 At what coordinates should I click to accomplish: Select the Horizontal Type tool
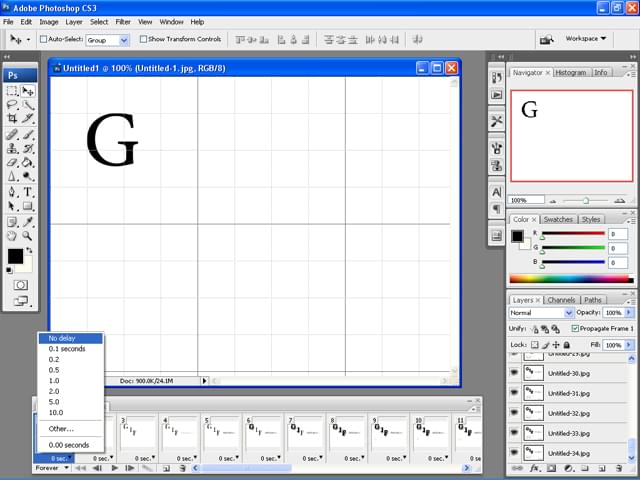pos(28,192)
